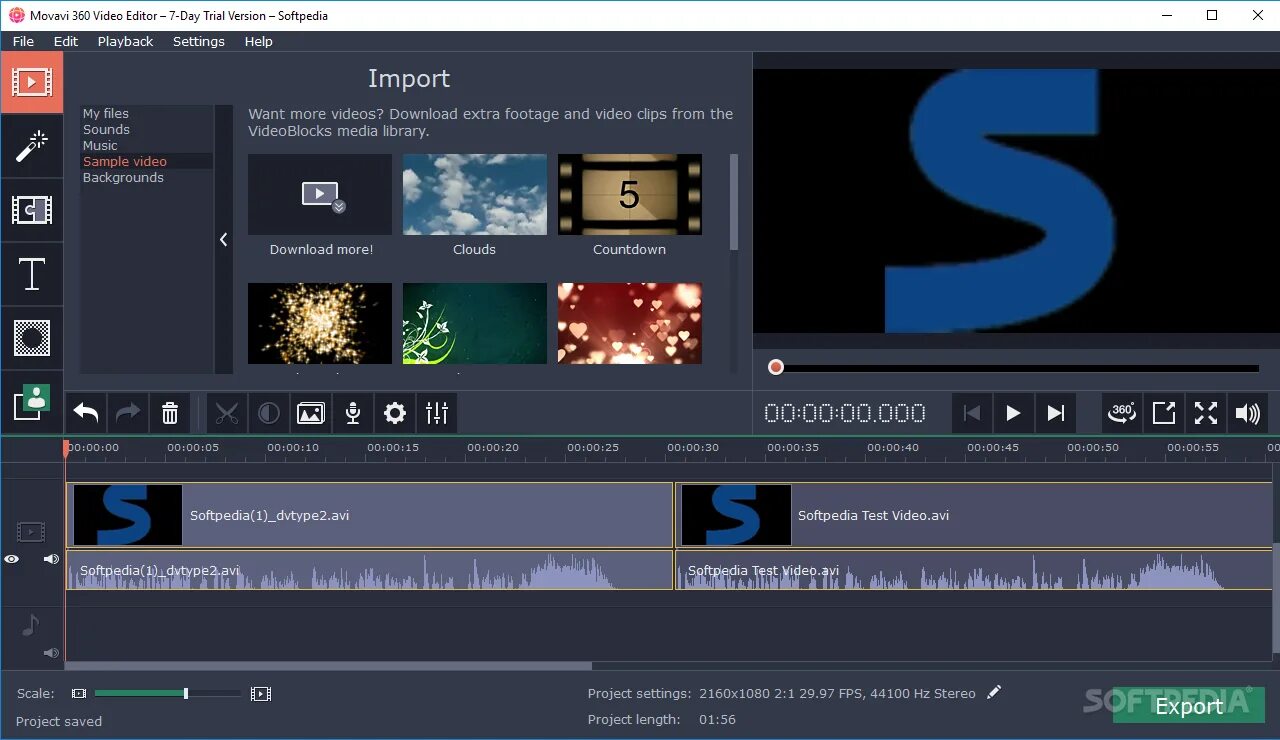Open the crop and rotate image tool

[x=311, y=413]
